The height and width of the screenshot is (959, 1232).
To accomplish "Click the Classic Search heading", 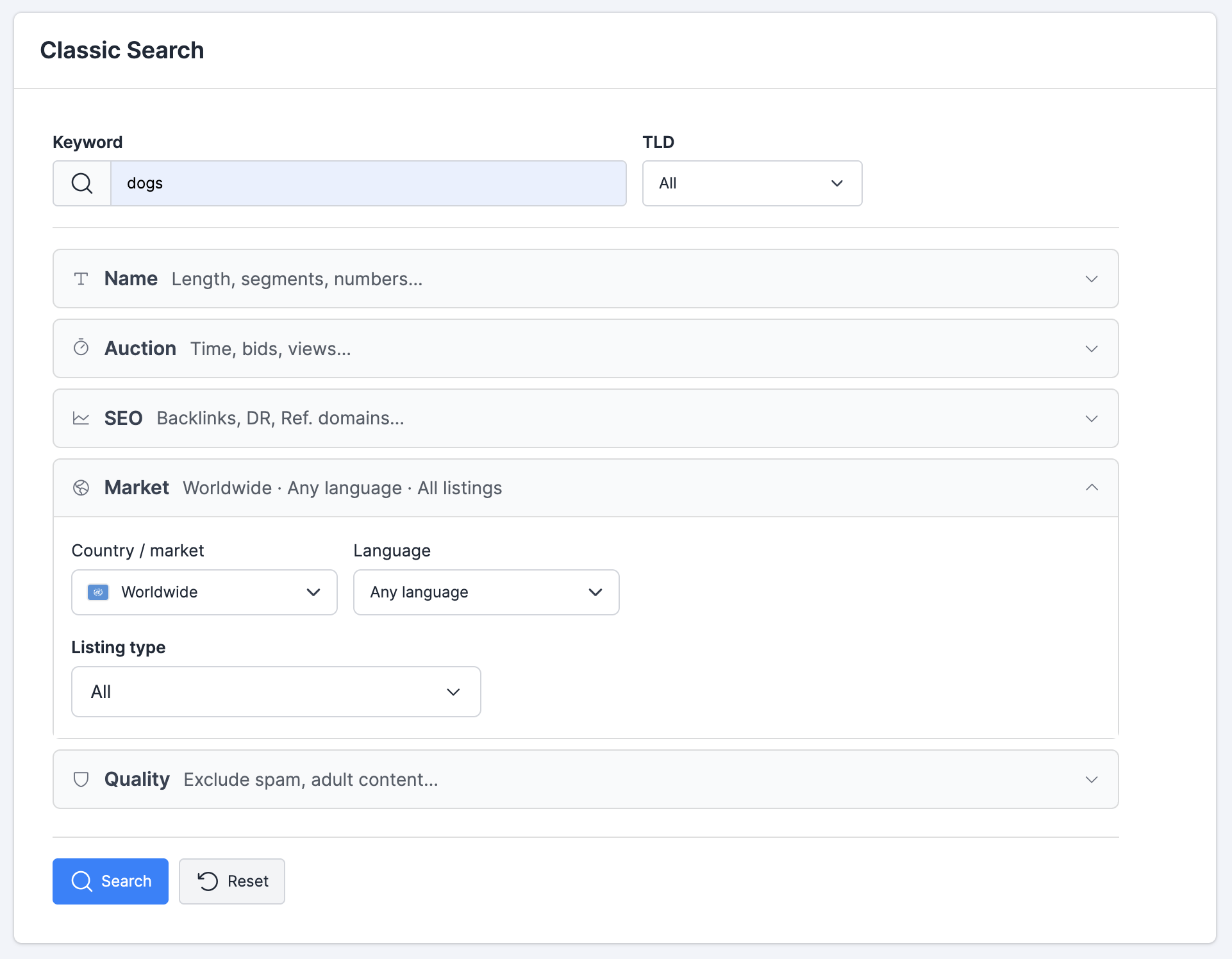I will coord(122,50).
